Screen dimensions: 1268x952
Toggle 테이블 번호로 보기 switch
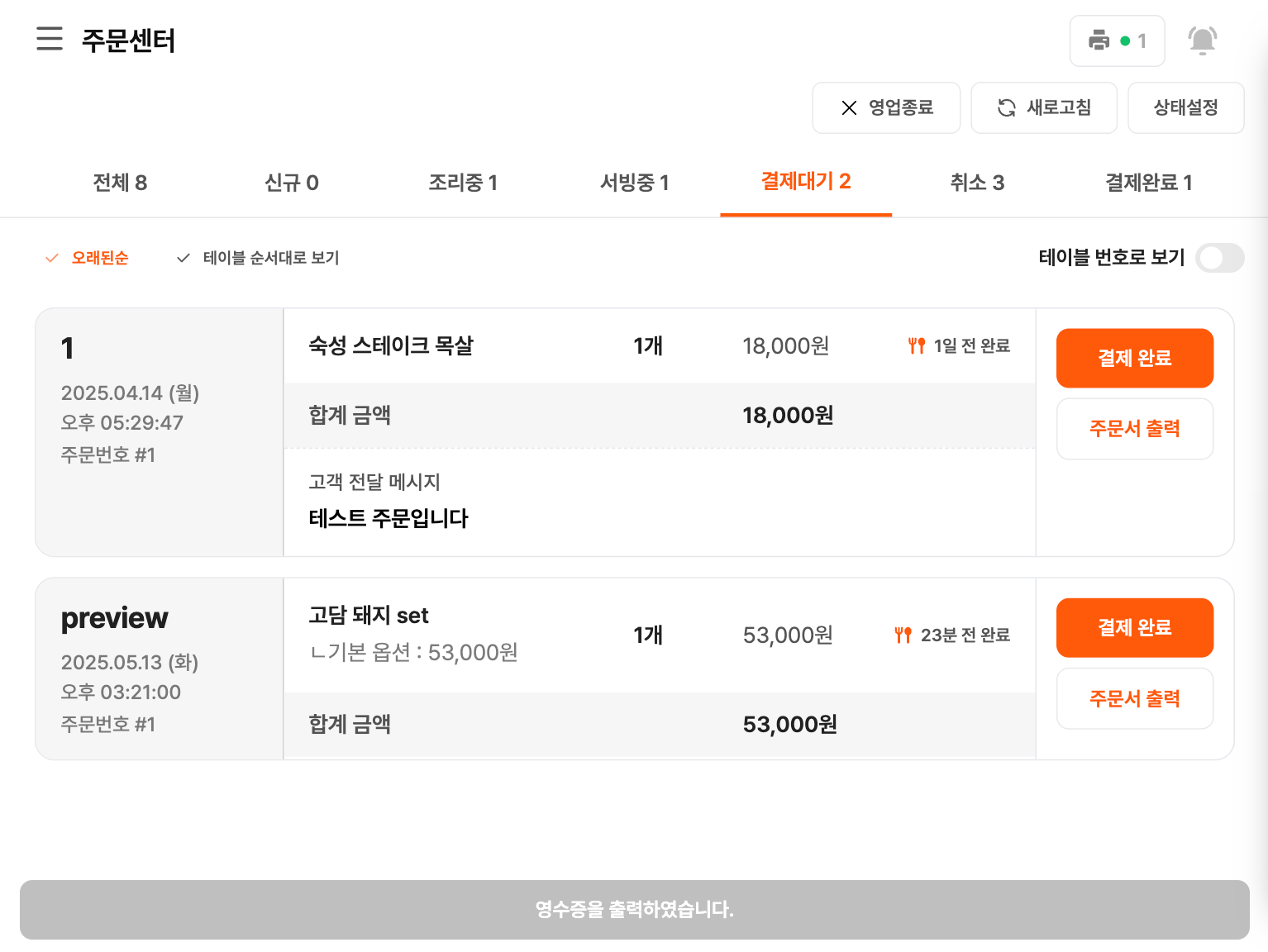(x=1220, y=258)
